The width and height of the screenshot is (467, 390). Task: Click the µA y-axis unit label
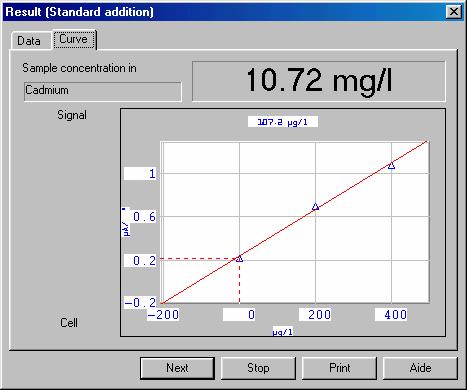[126, 222]
